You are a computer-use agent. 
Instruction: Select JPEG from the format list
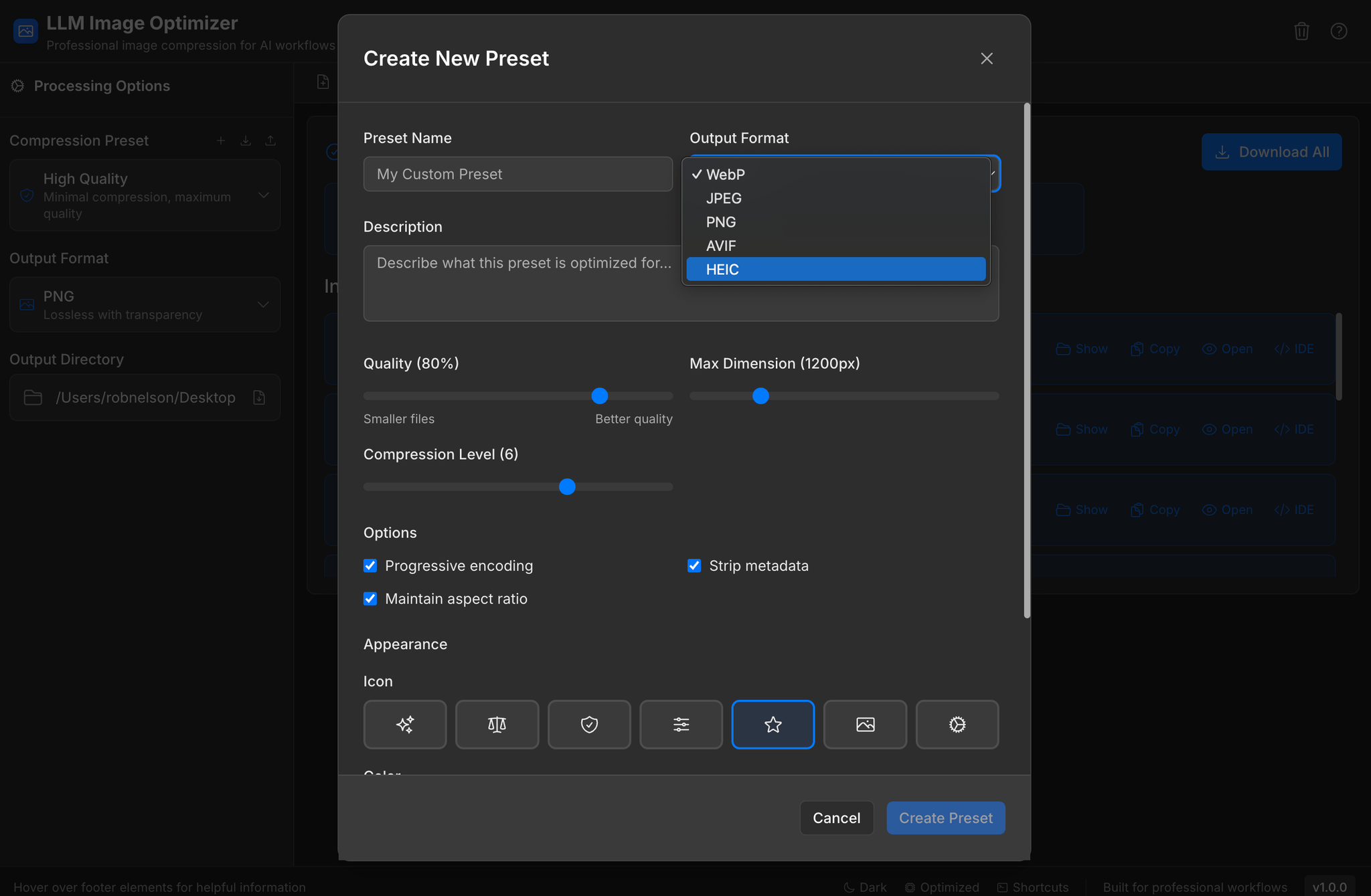836,198
